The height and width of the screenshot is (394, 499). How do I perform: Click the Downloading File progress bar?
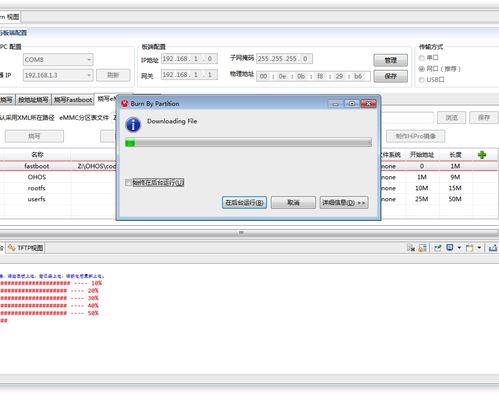[248, 143]
